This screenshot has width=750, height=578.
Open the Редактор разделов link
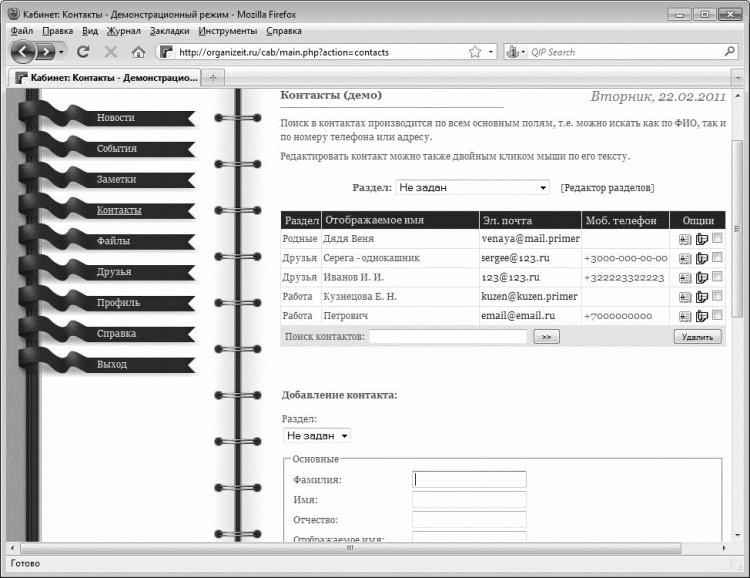click(607, 188)
